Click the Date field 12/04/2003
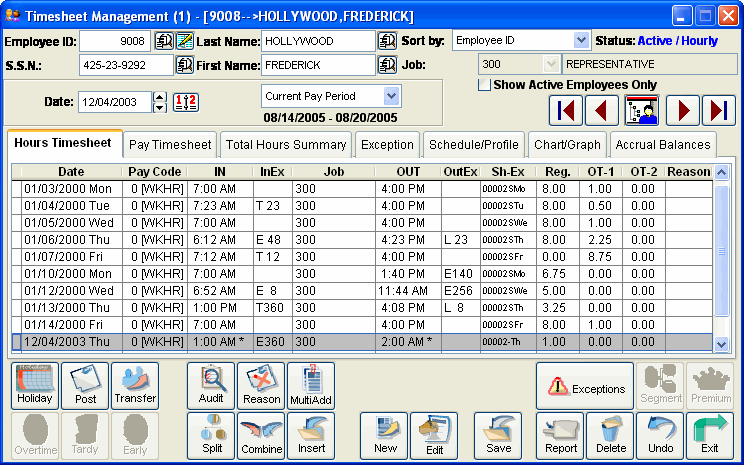The image size is (744, 465). 115,102
